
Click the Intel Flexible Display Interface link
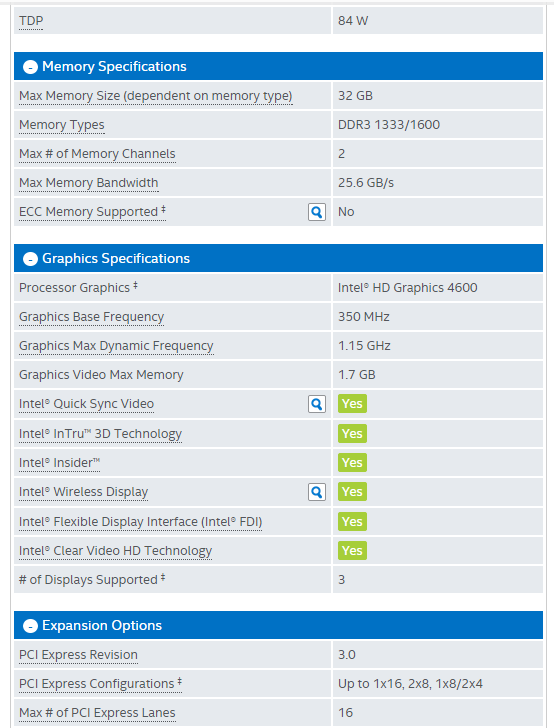pyautogui.click(x=141, y=522)
